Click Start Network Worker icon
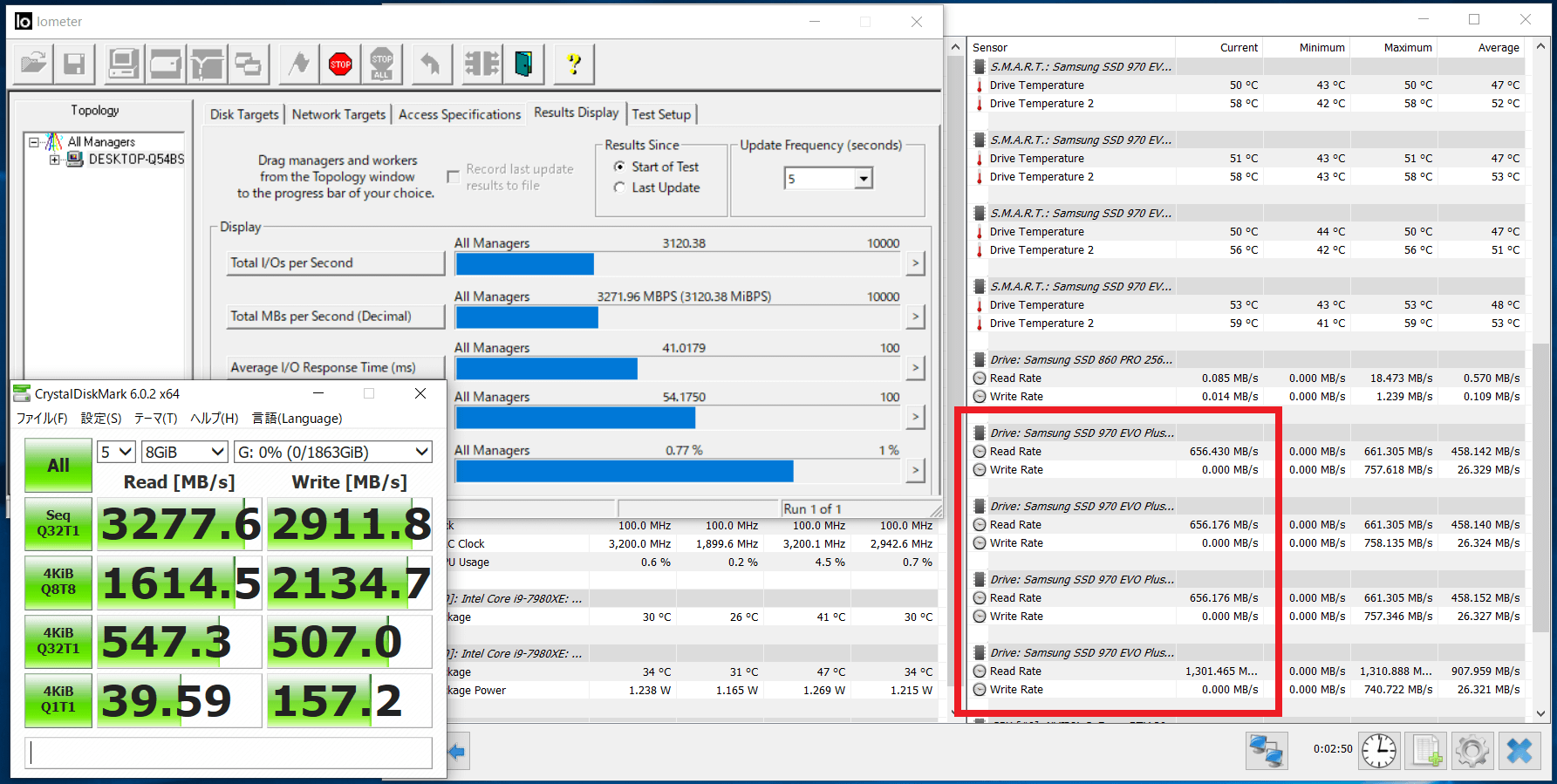This screenshot has width=1557, height=784. click(x=207, y=64)
